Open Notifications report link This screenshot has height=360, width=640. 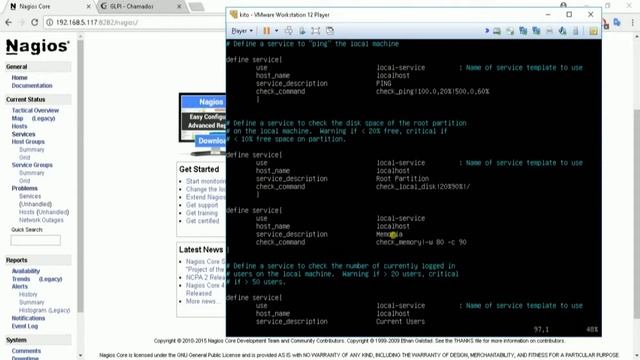coord(28,318)
